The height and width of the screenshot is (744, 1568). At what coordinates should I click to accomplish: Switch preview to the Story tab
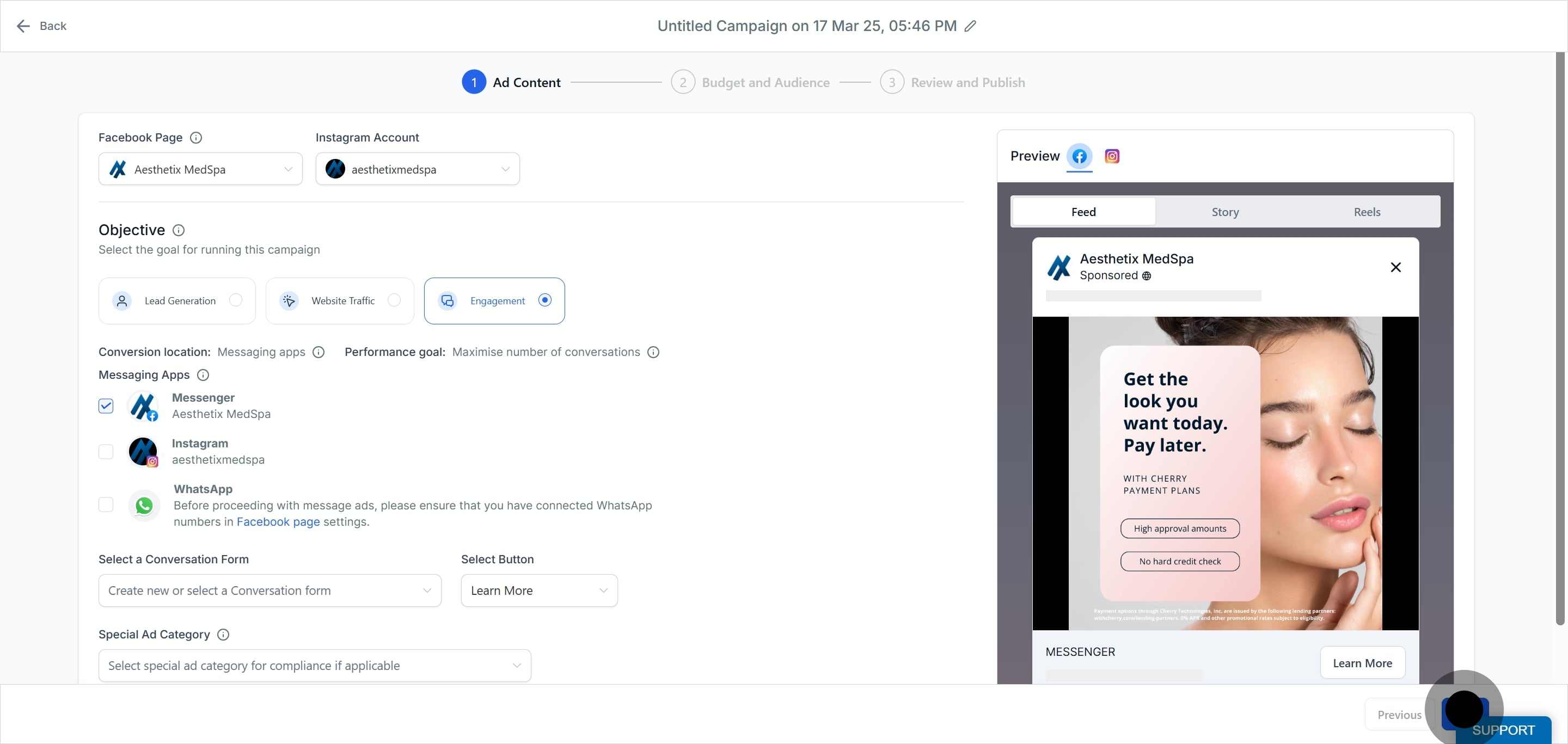click(x=1224, y=212)
